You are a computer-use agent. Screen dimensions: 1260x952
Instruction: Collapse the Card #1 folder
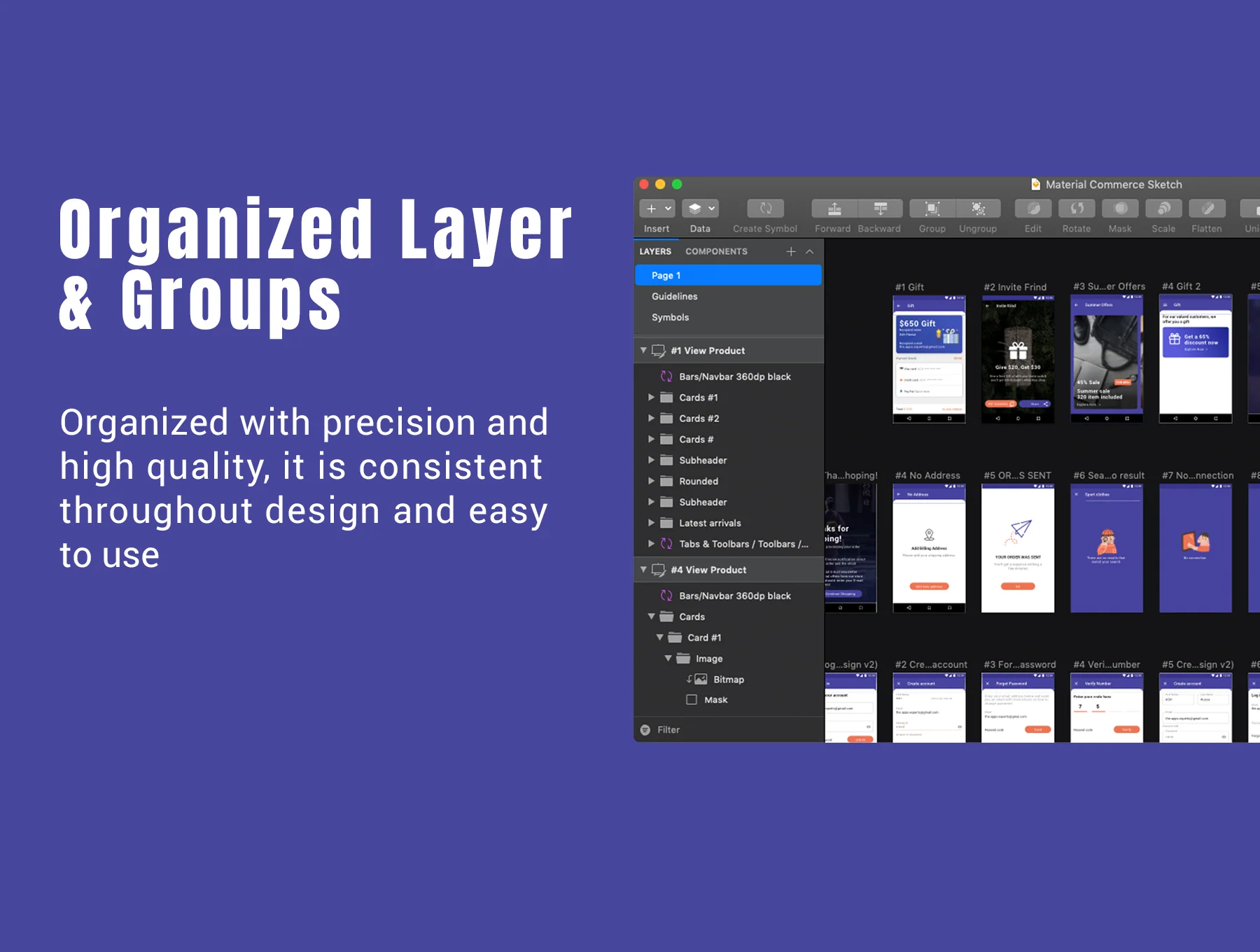[659, 637]
